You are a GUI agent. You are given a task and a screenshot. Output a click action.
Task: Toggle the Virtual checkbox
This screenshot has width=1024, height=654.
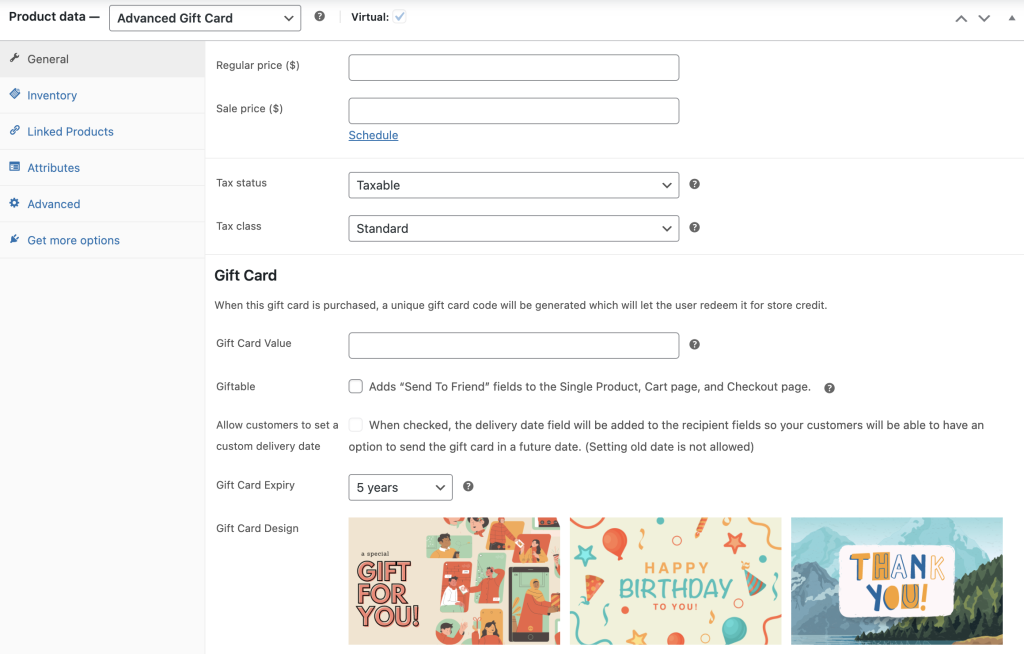[400, 17]
